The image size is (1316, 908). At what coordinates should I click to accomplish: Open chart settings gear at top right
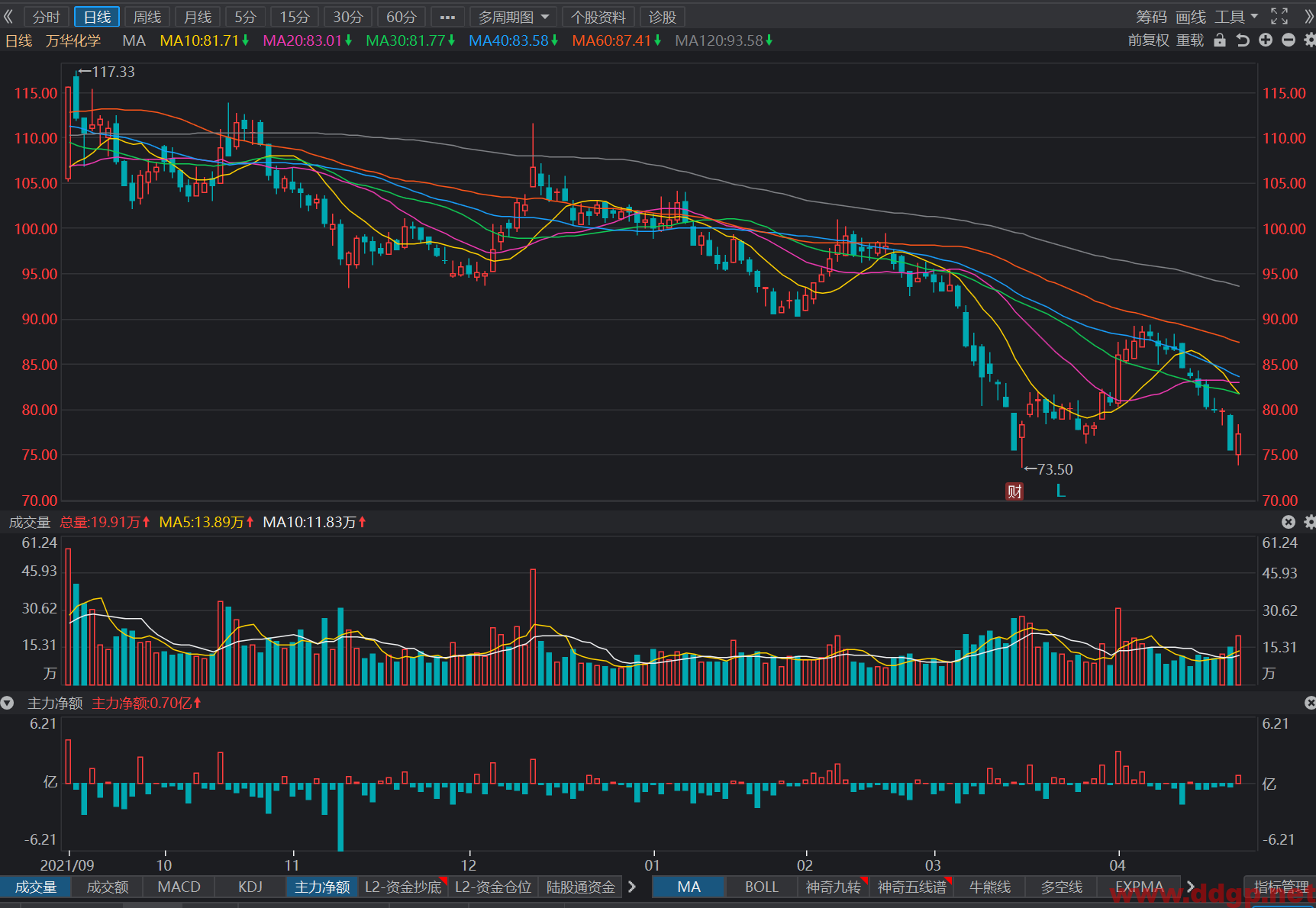coord(1309,40)
